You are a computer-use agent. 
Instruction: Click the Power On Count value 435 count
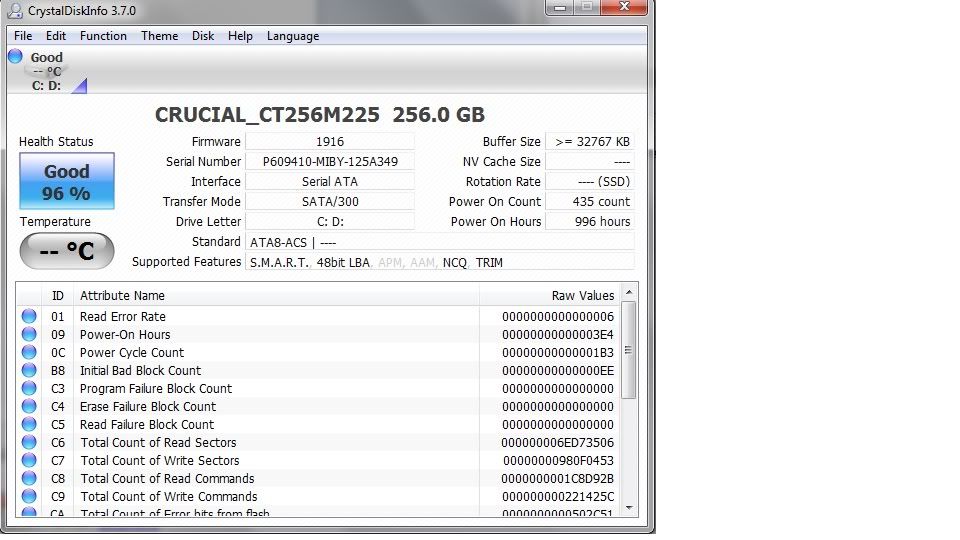pos(590,201)
